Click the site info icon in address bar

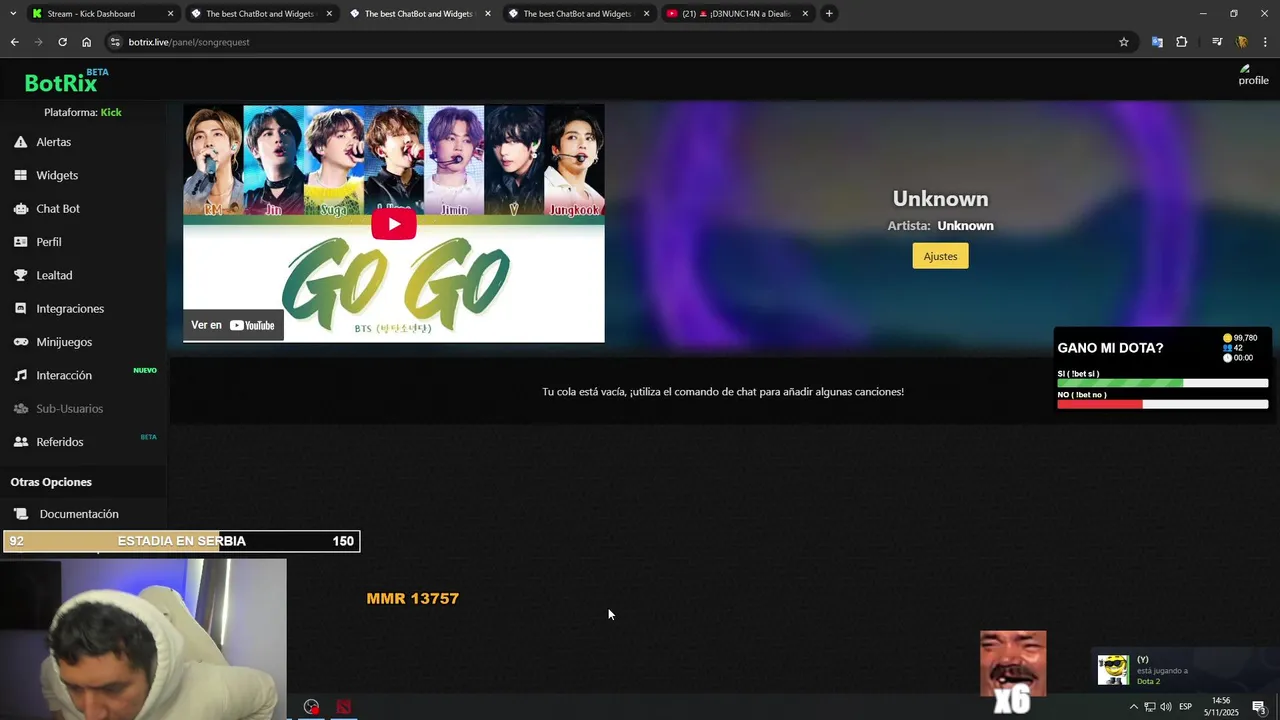point(115,42)
